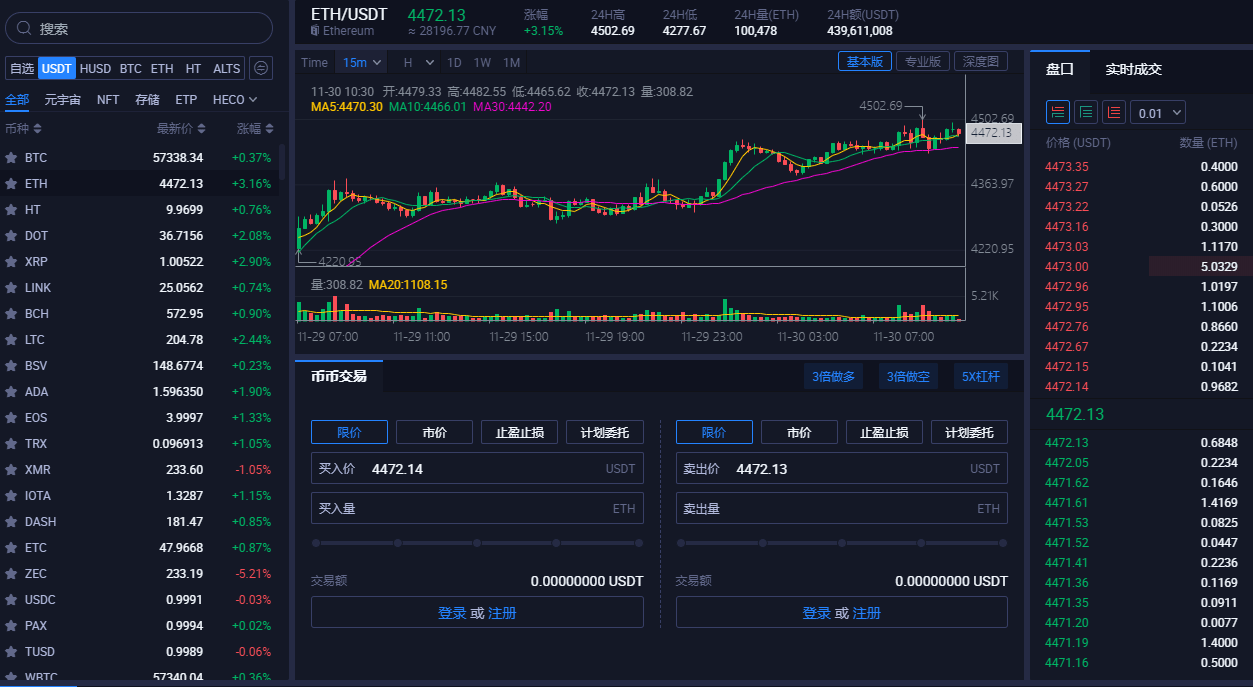Click the 3倍做多 button
This screenshot has width=1253, height=687.
click(834, 377)
